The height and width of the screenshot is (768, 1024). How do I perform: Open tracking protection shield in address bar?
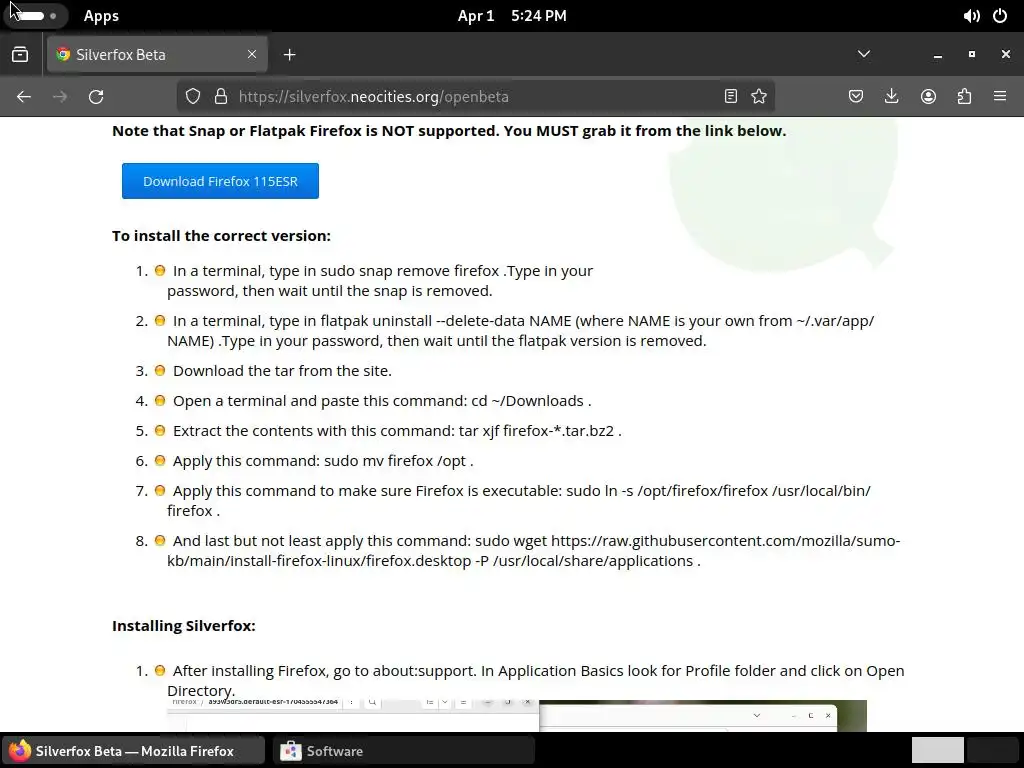point(193,97)
